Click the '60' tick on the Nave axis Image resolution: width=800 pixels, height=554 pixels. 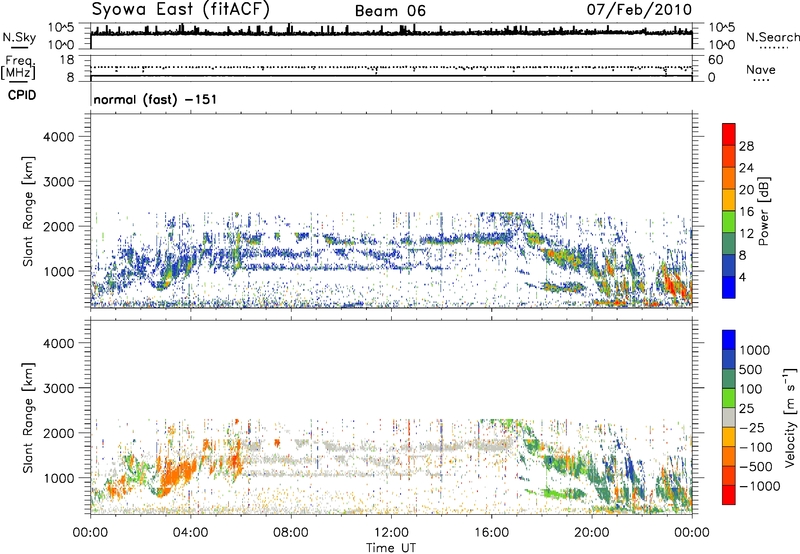coord(715,60)
